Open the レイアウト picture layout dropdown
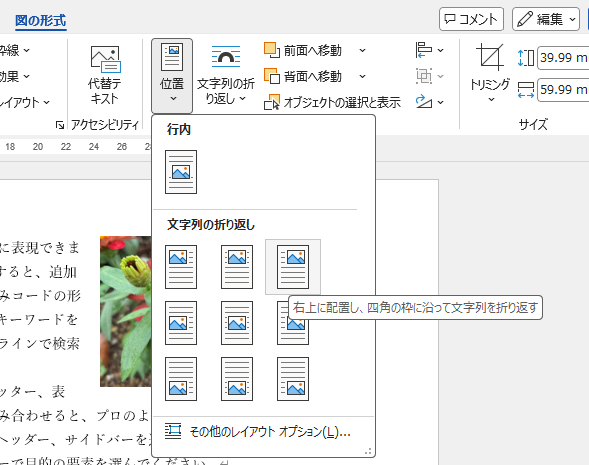Viewport: 589px width, 465px height. tap(24, 102)
